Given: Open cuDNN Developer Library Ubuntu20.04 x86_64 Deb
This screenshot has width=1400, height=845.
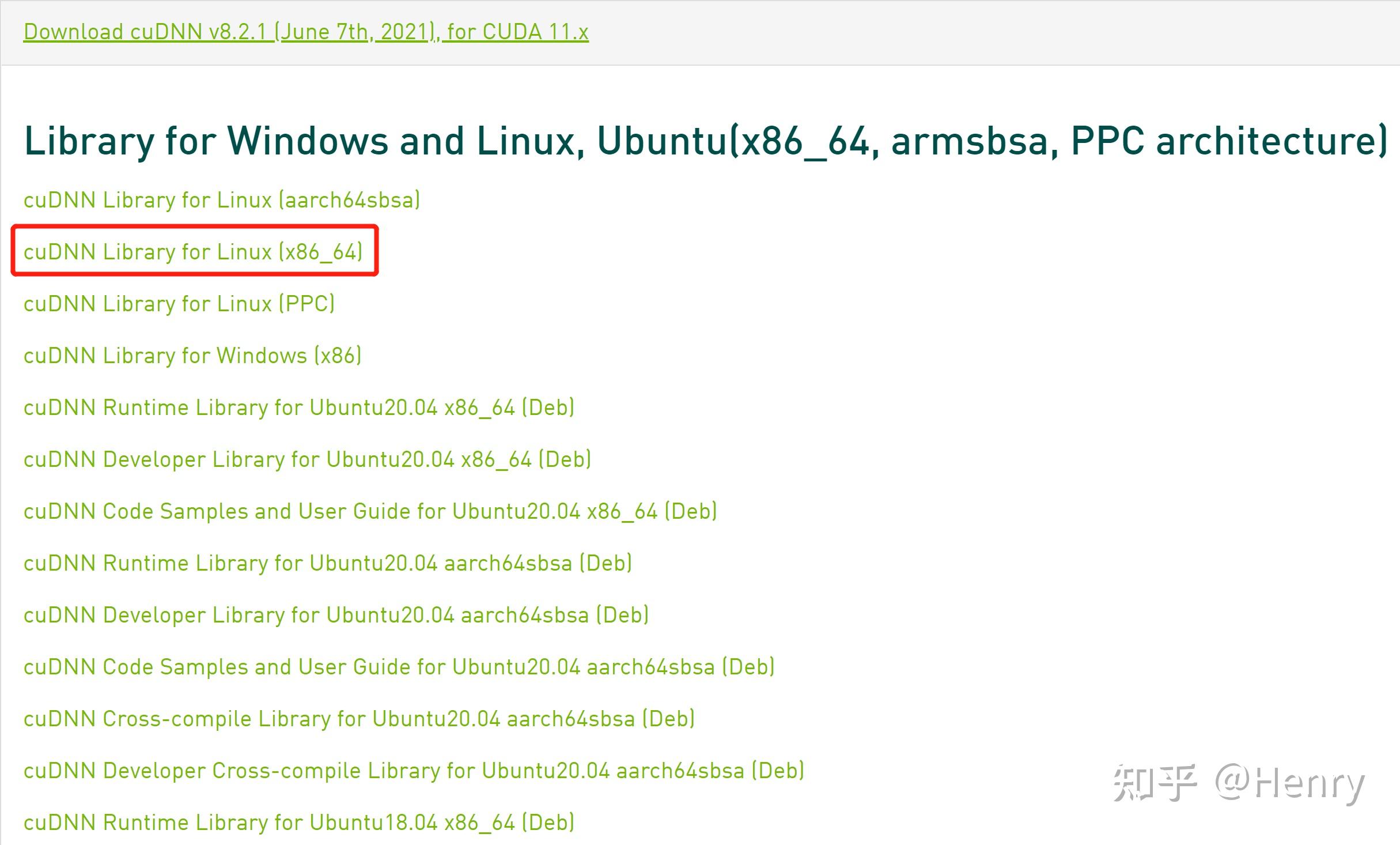Looking at the screenshot, I should pos(307,459).
